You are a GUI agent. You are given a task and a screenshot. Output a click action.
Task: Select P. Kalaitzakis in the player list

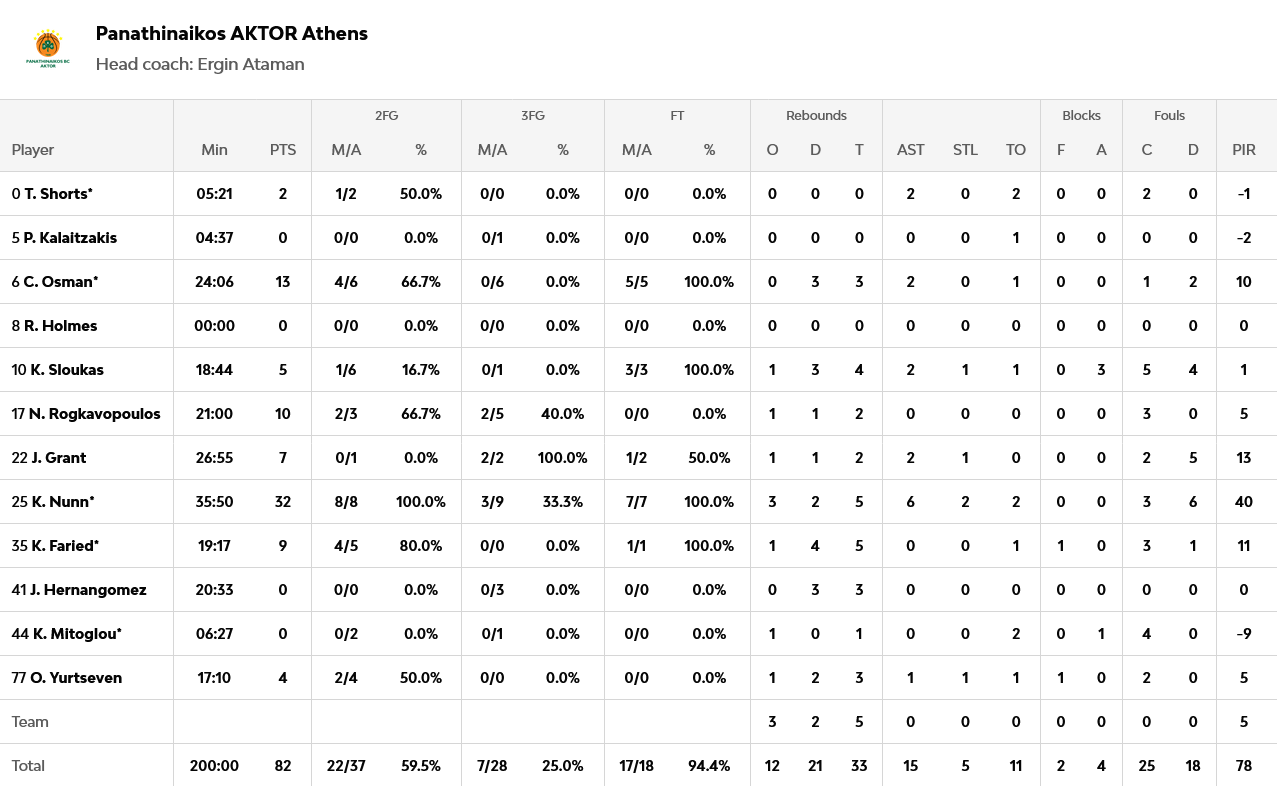(x=70, y=238)
